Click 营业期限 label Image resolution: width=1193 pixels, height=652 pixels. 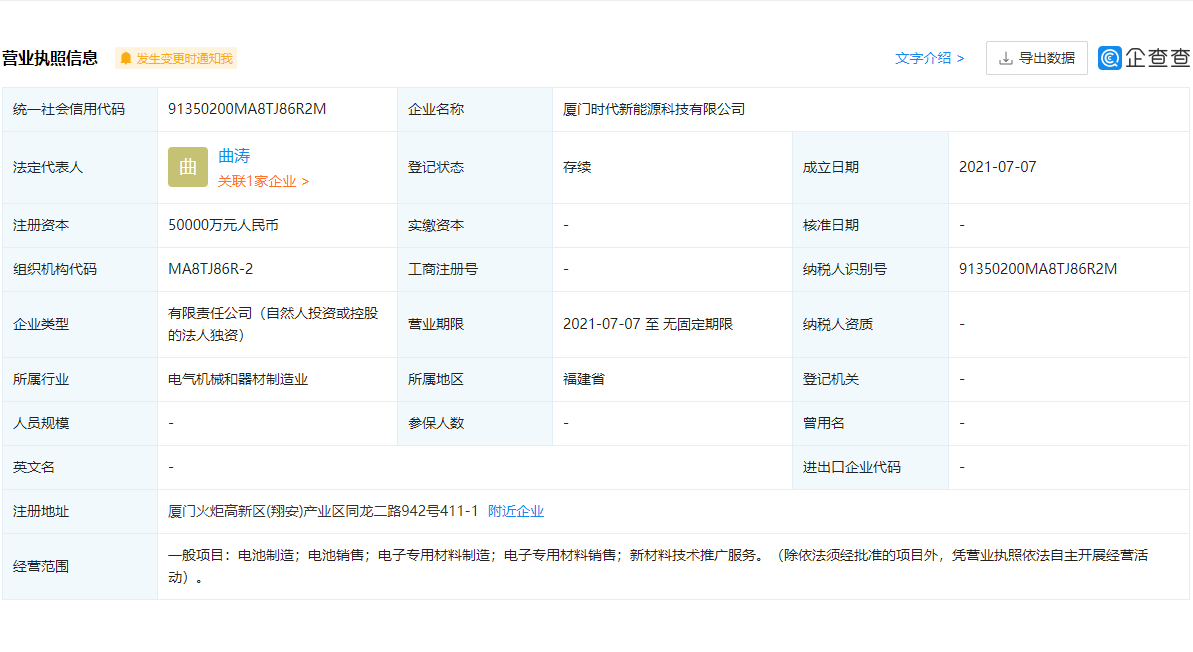[x=436, y=324]
